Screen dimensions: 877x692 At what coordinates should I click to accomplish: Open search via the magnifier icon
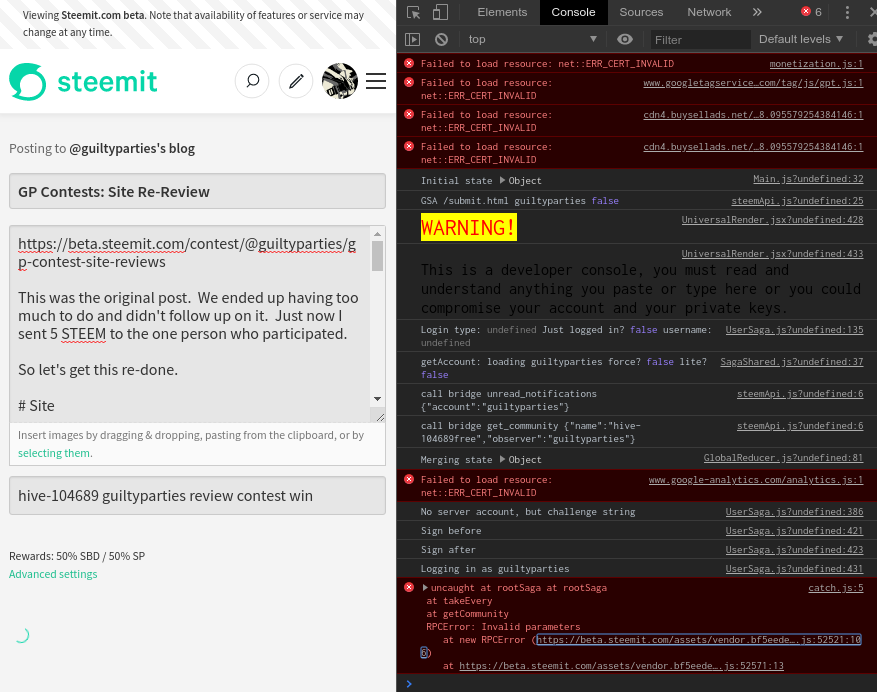coord(251,81)
